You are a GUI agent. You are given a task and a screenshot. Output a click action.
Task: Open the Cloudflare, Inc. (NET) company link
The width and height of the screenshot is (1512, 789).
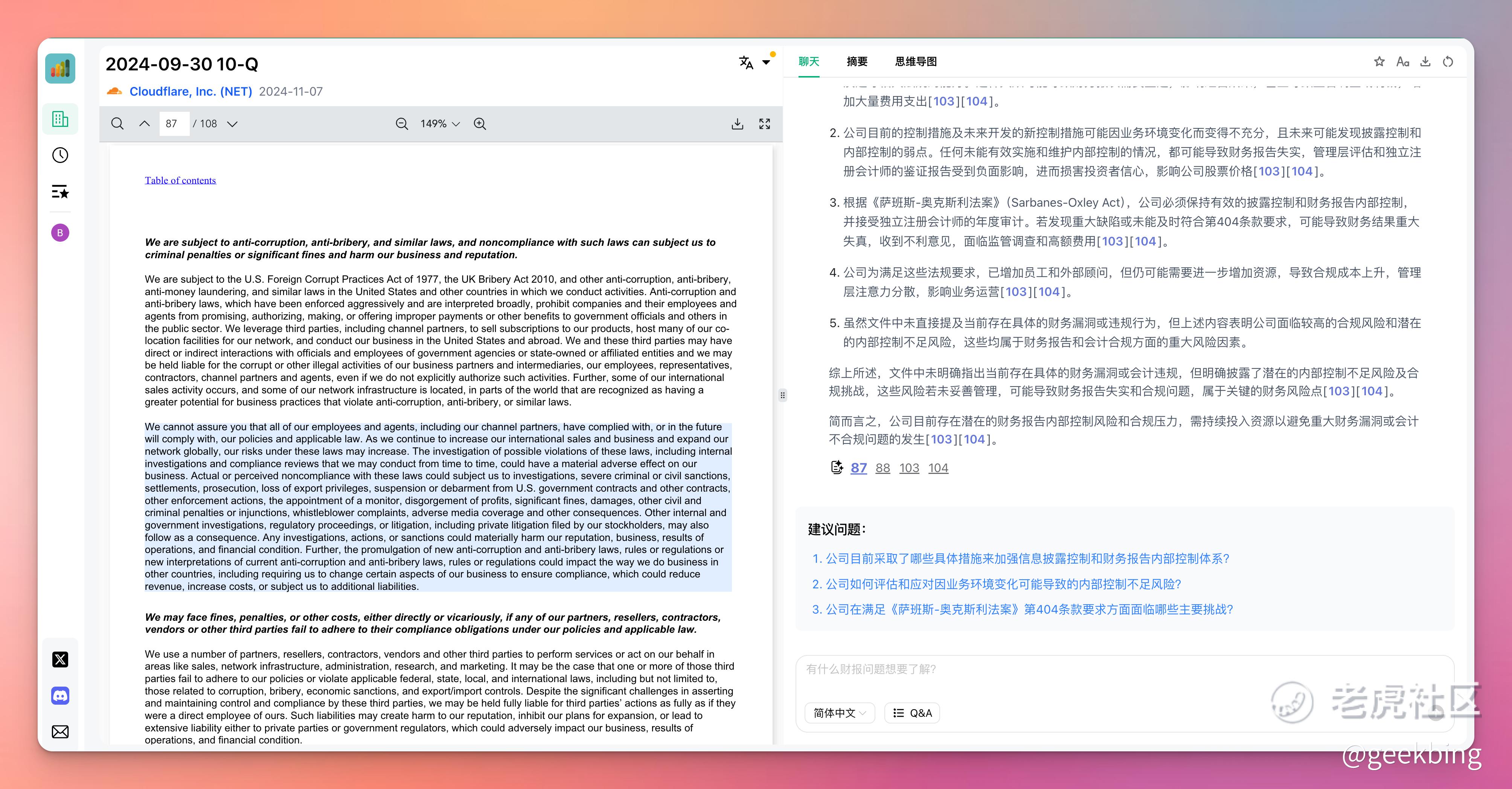coord(190,91)
